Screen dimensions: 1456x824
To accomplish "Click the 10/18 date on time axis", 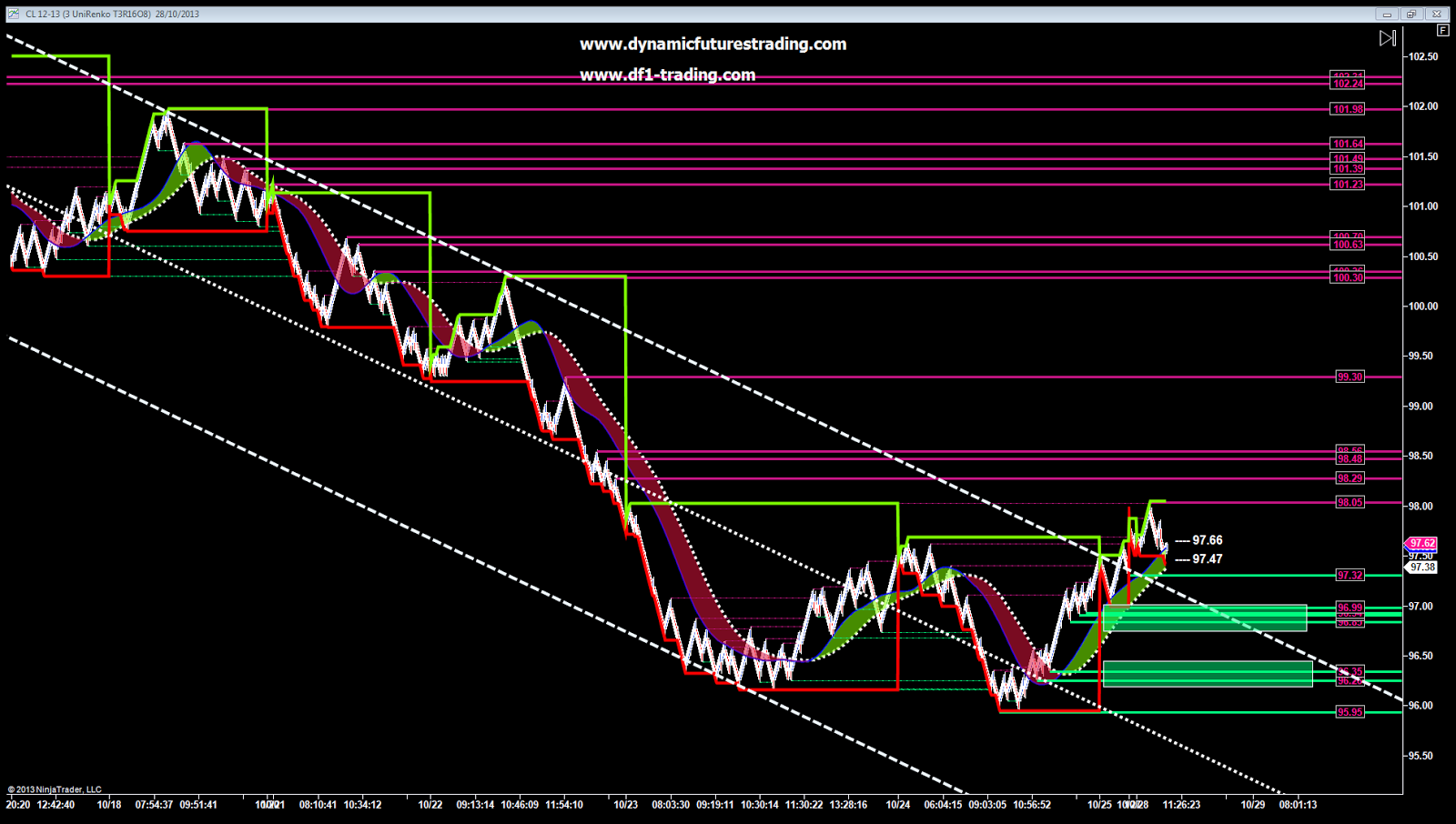I will click(x=109, y=805).
